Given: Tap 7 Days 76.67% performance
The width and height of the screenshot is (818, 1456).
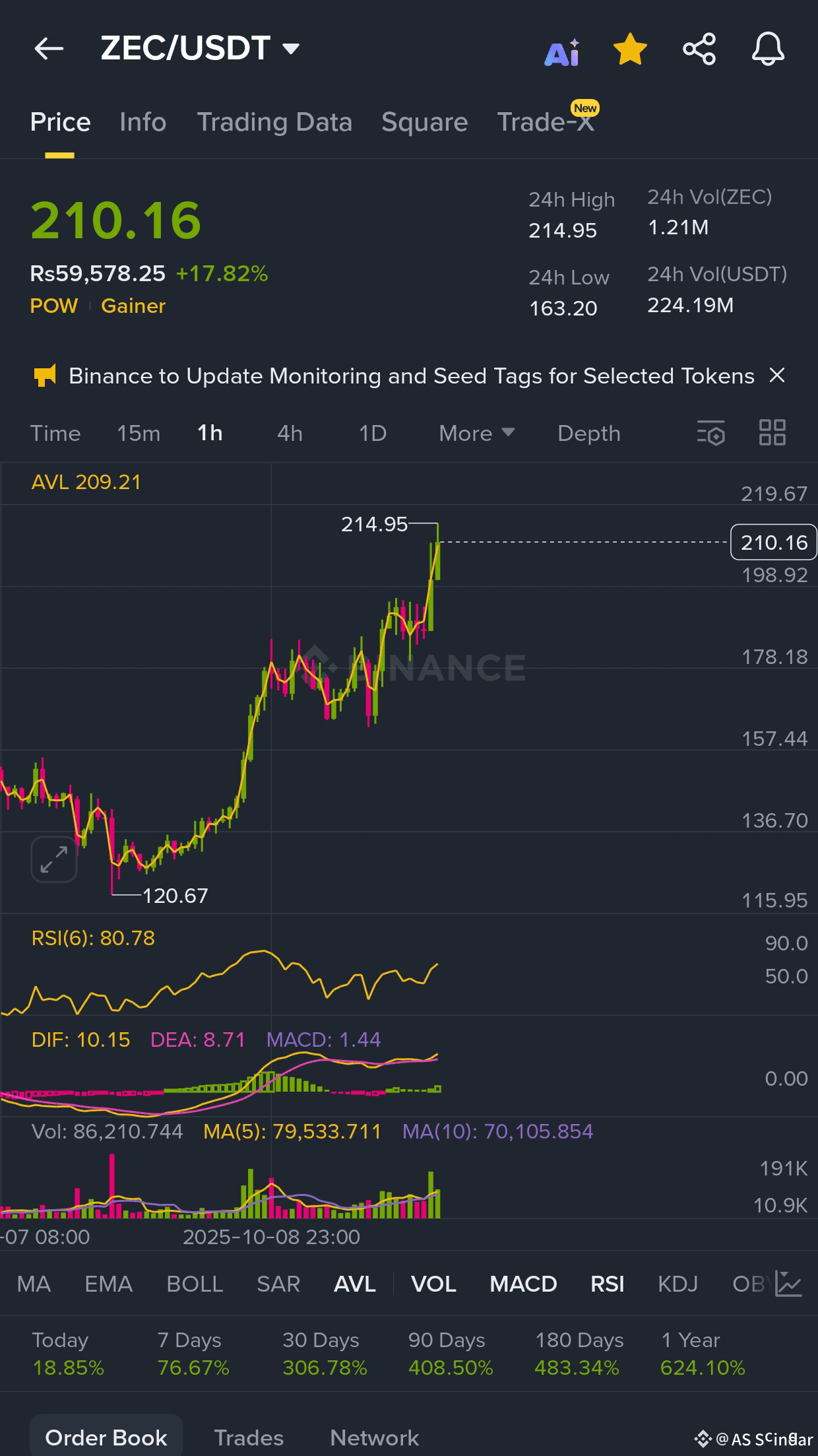Looking at the screenshot, I should coord(193,1354).
